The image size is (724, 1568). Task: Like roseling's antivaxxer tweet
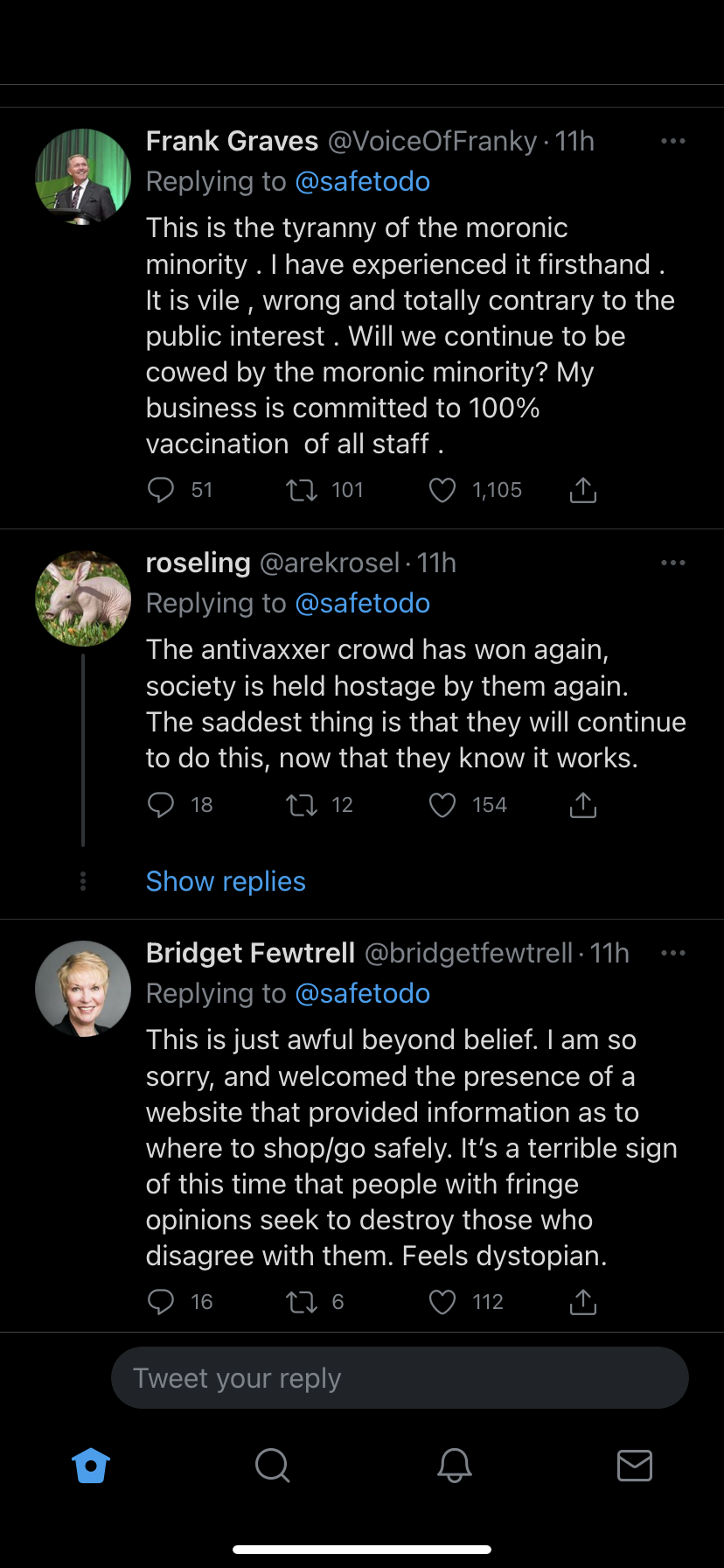coord(442,805)
